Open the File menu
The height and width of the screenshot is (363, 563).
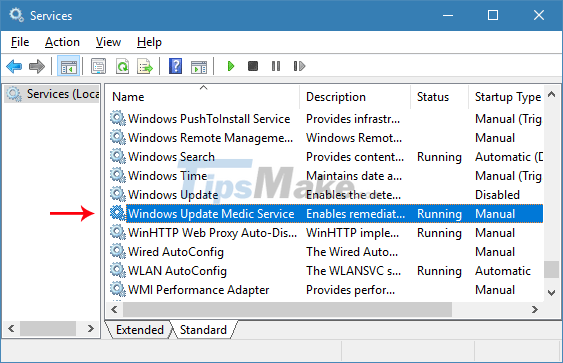point(20,42)
